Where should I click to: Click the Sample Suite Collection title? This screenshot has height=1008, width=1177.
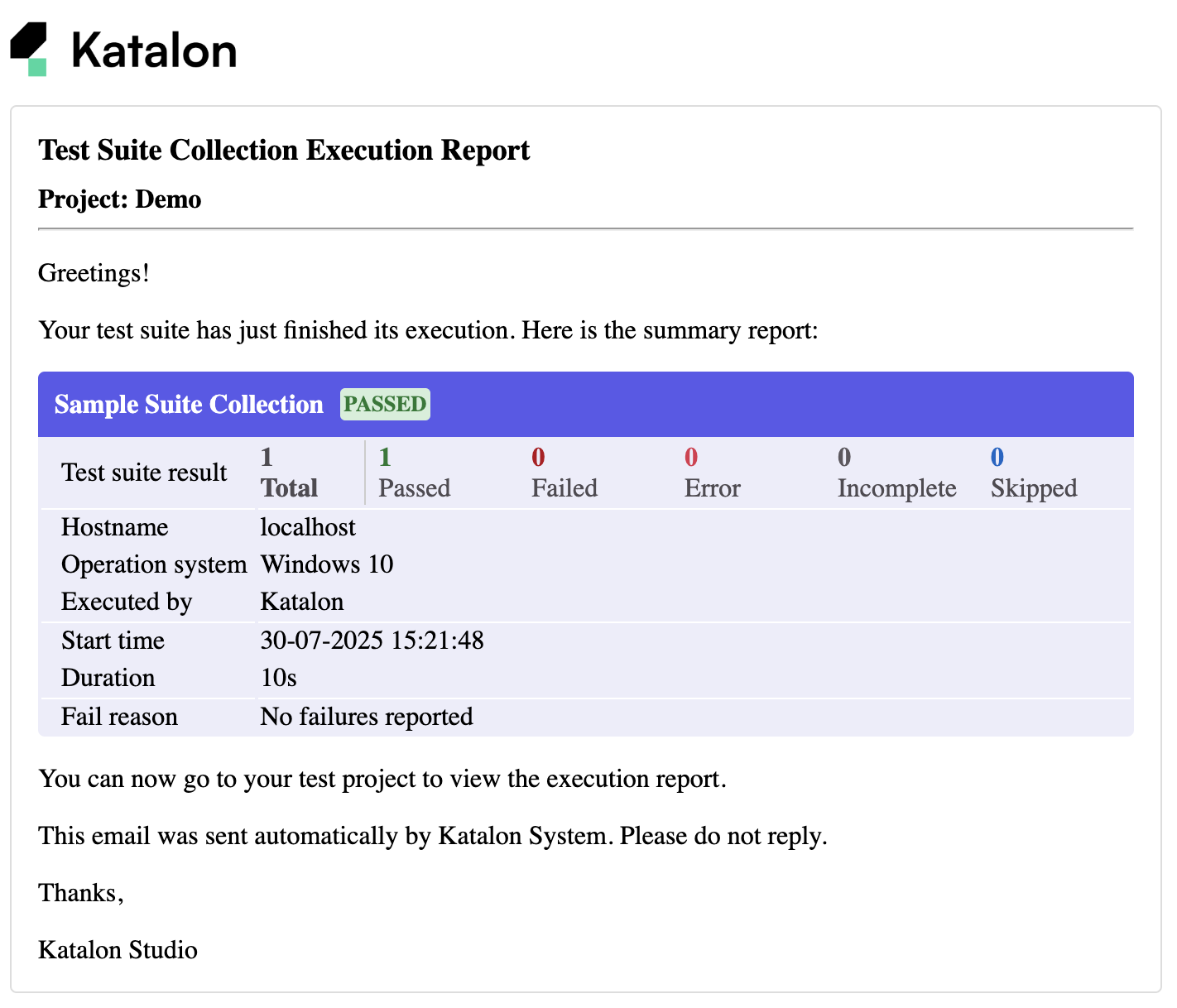[189, 404]
